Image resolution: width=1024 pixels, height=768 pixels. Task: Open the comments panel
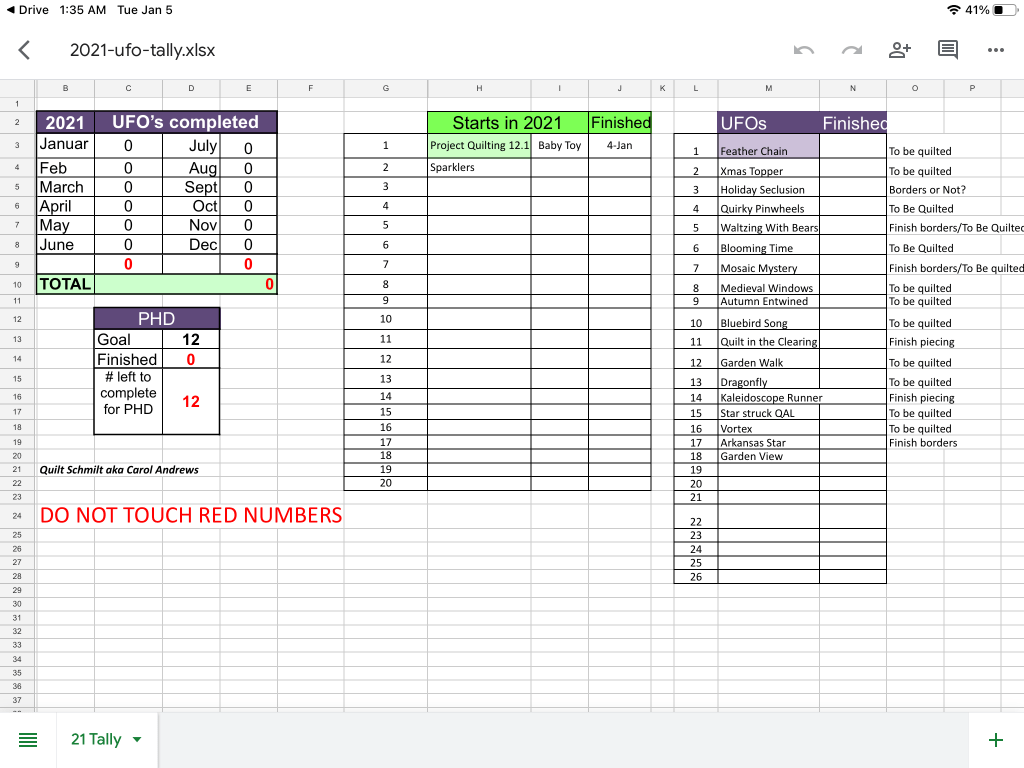948,50
